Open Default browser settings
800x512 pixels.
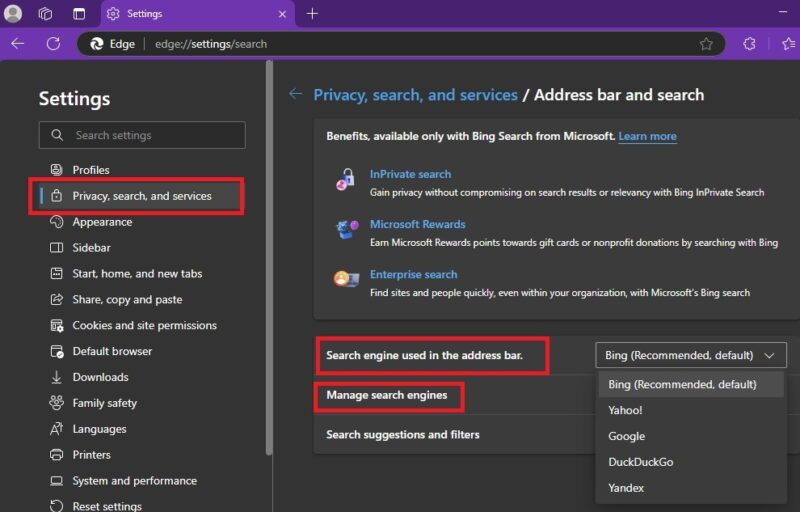(x=112, y=351)
